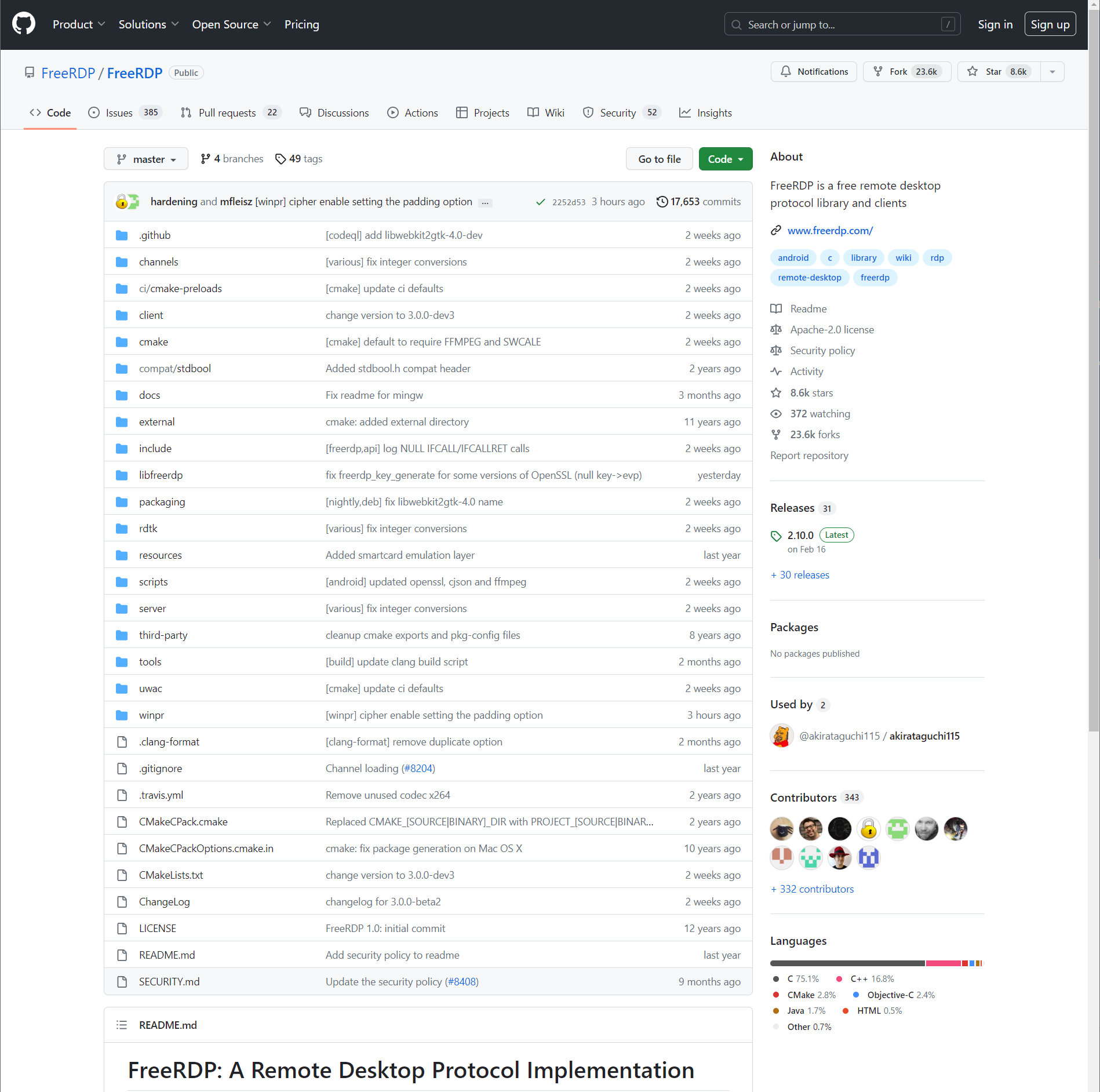Image resolution: width=1100 pixels, height=1092 pixels.
Task: Click the C language bar segment
Action: (x=847, y=963)
